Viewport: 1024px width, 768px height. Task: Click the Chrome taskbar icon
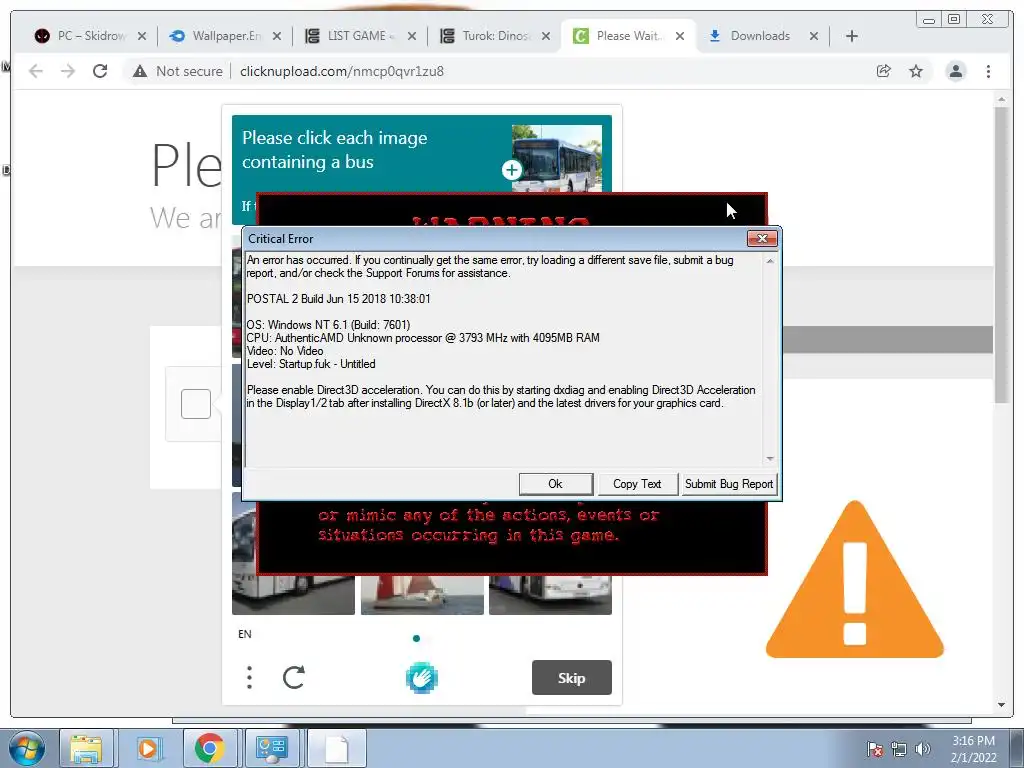(209, 748)
